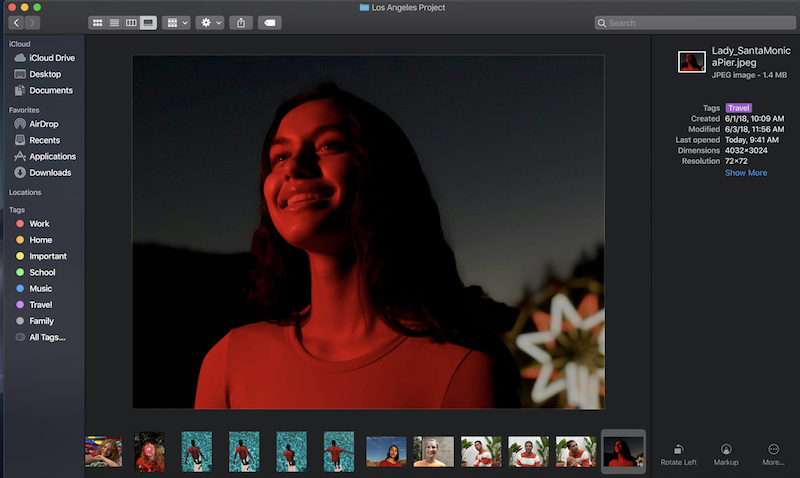Open iCloud Drive in the sidebar
This screenshot has height=478, width=800.
tap(51, 58)
